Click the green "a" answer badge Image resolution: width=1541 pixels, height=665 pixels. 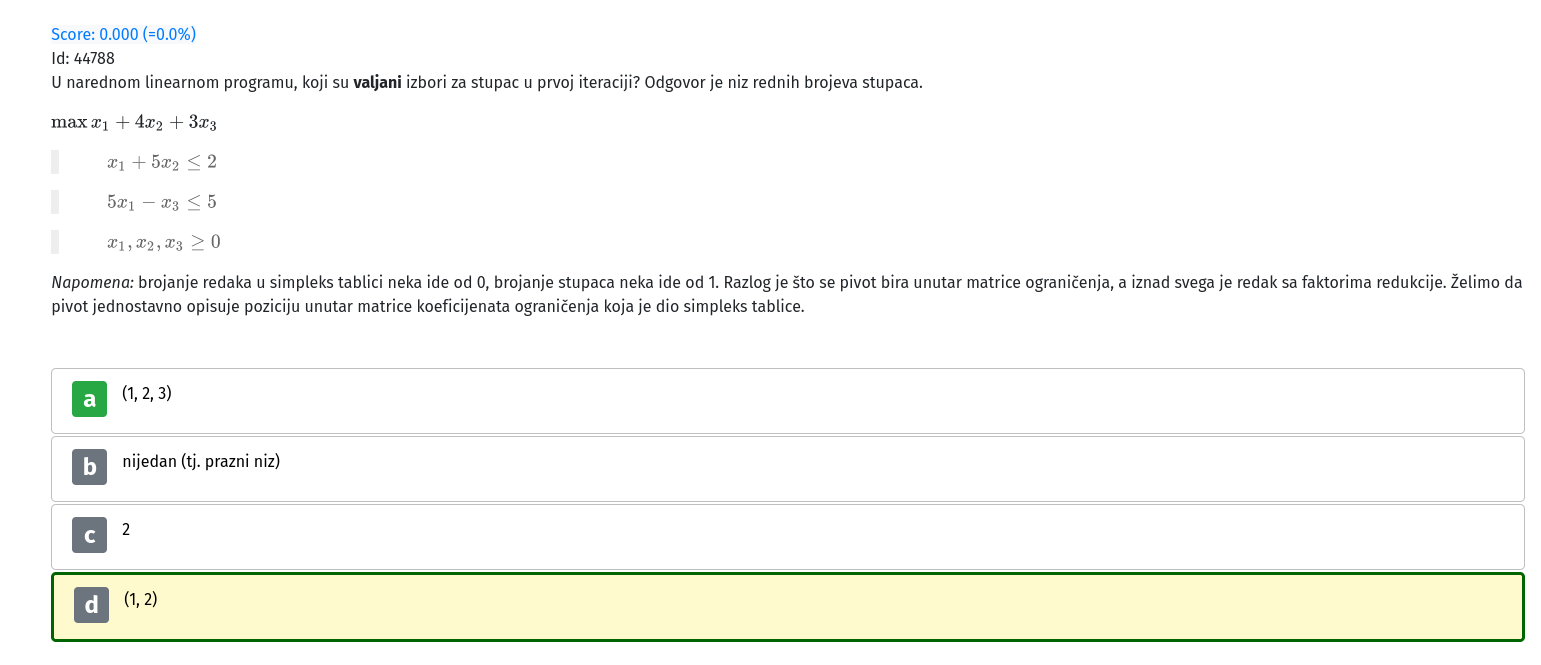(89, 399)
